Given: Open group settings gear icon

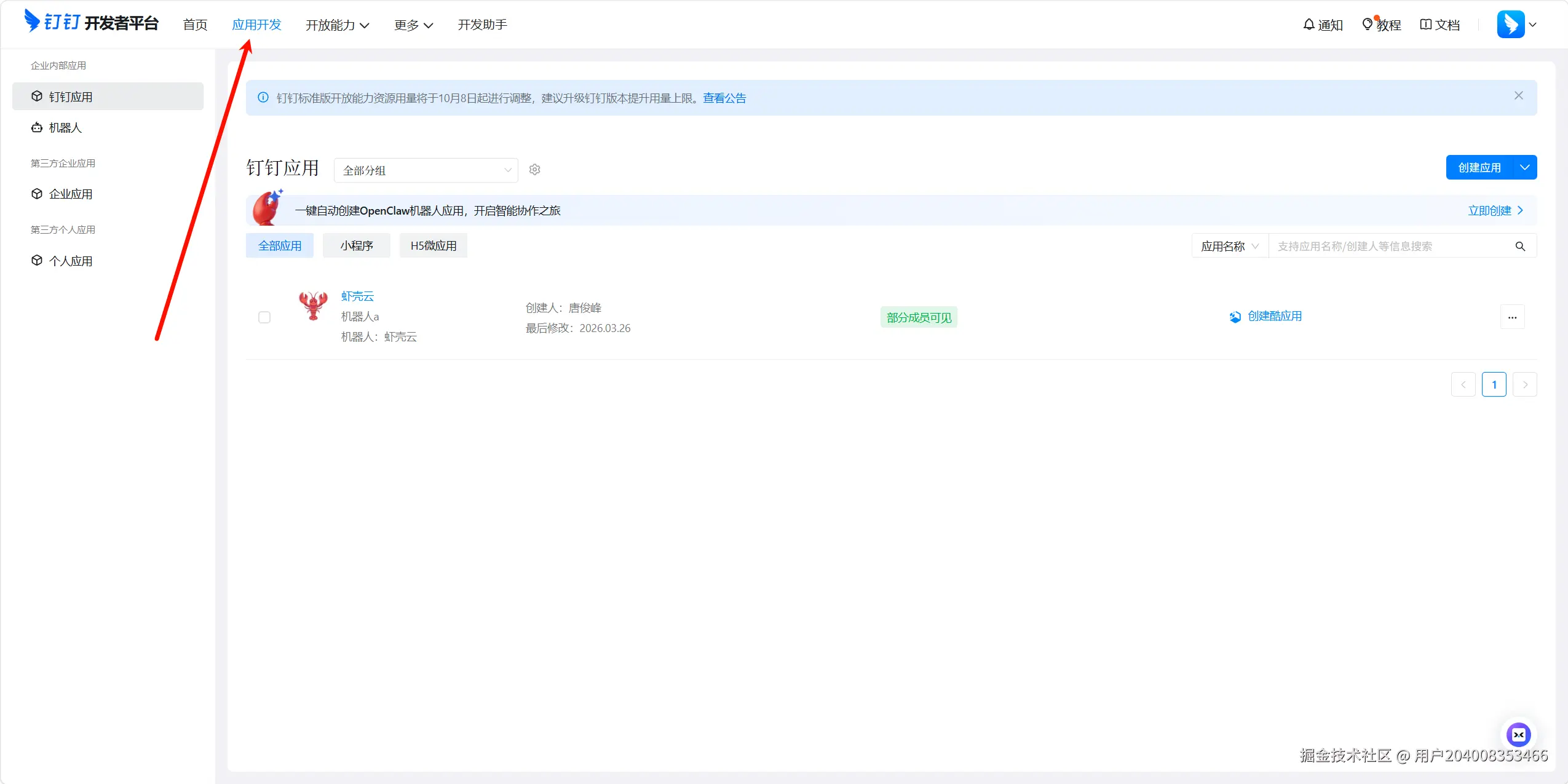Looking at the screenshot, I should click(535, 170).
